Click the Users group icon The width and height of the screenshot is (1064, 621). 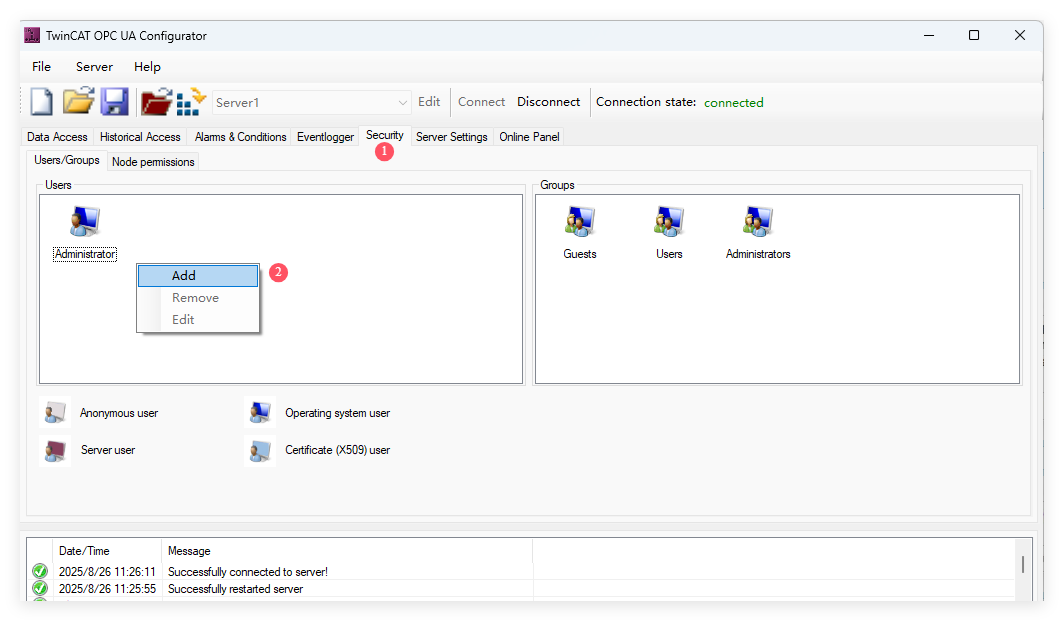pos(669,222)
